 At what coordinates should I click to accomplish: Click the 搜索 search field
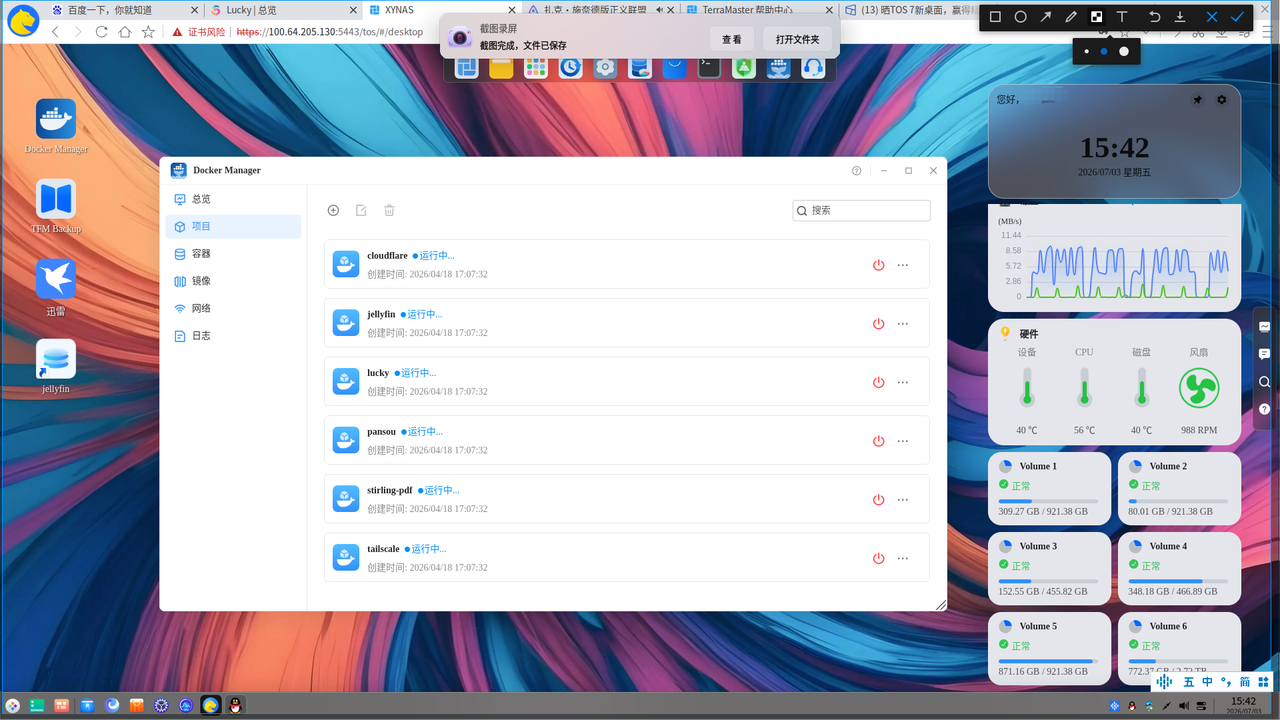click(x=861, y=210)
